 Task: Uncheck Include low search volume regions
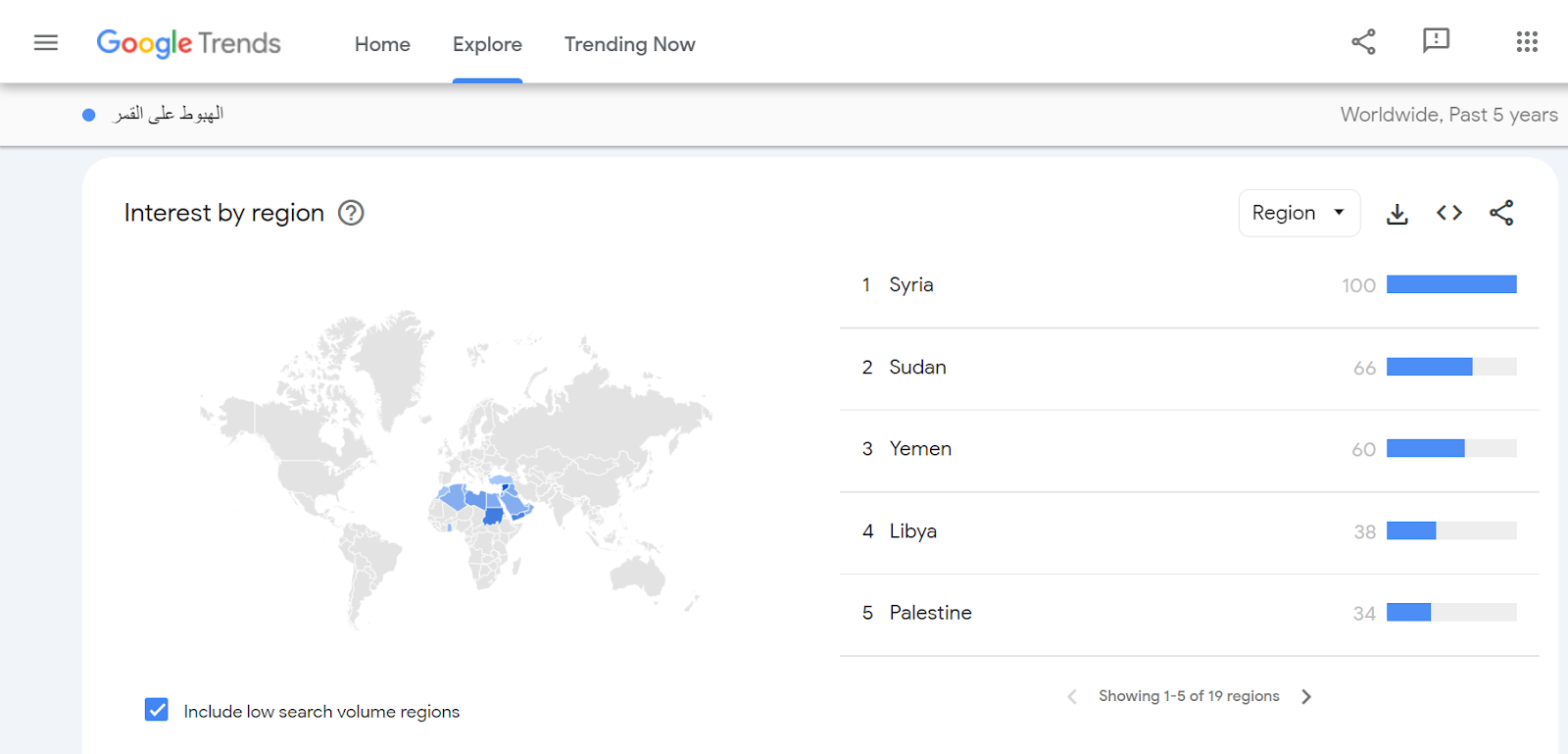(157, 710)
